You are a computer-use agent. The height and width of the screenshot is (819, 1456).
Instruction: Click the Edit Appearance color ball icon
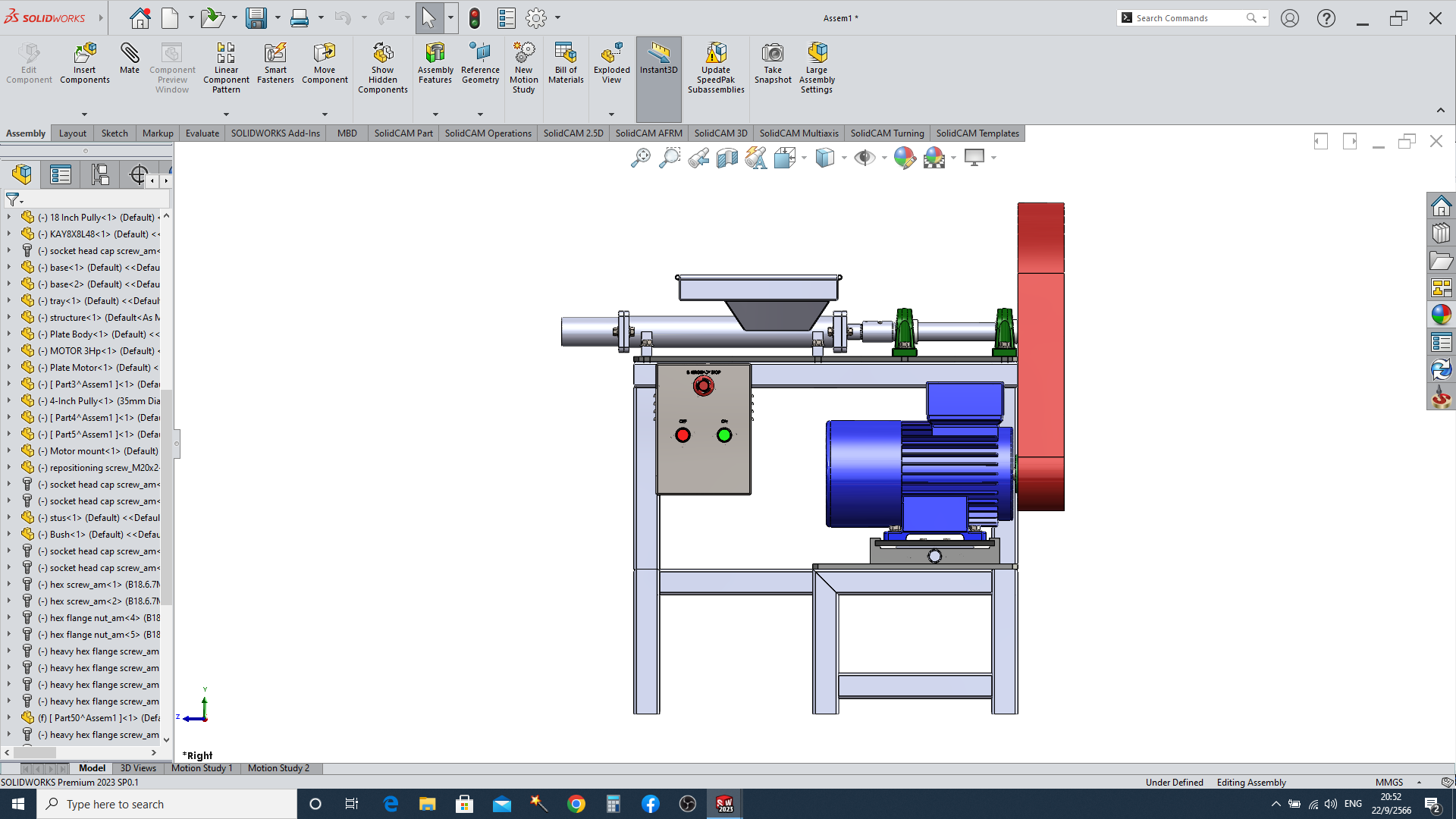[904, 158]
